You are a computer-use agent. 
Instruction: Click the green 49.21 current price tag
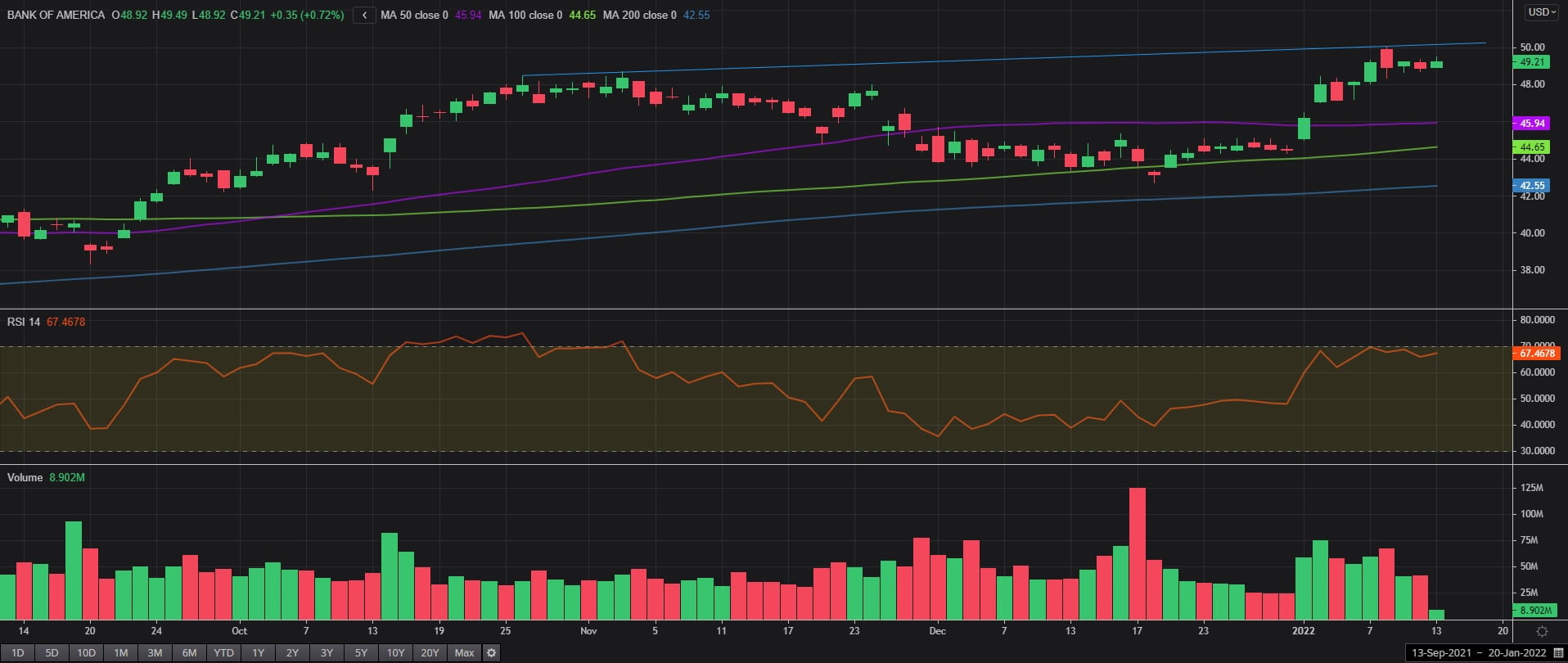click(1531, 62)
